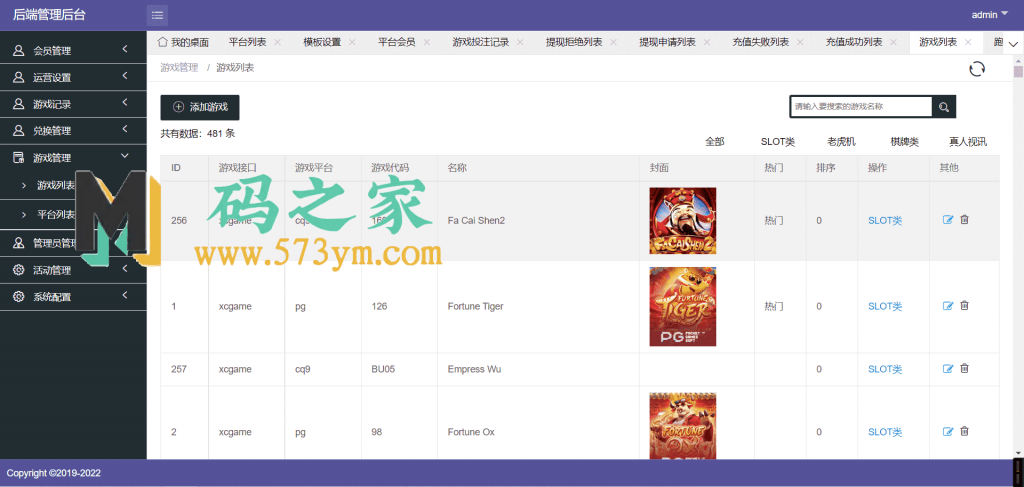Expand the 会员管理 sidebar menu
The image size is (1024, 487).
click(x=73, y=50)
